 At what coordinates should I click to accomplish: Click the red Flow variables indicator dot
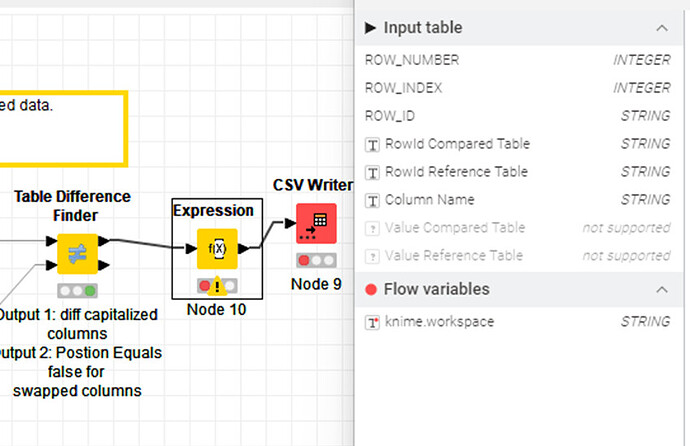point(371,290)
